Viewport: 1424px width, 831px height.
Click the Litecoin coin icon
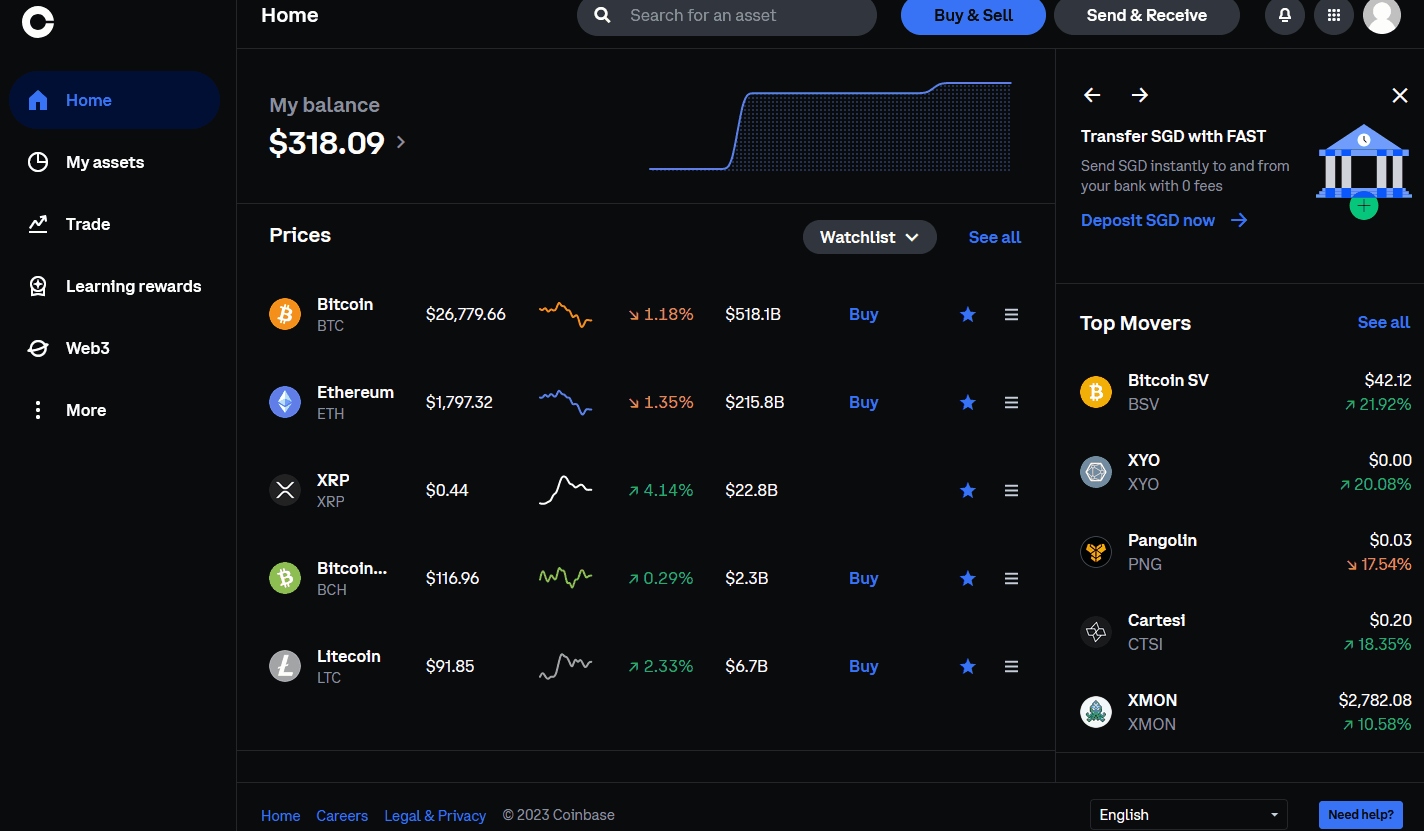click(285, 666)
